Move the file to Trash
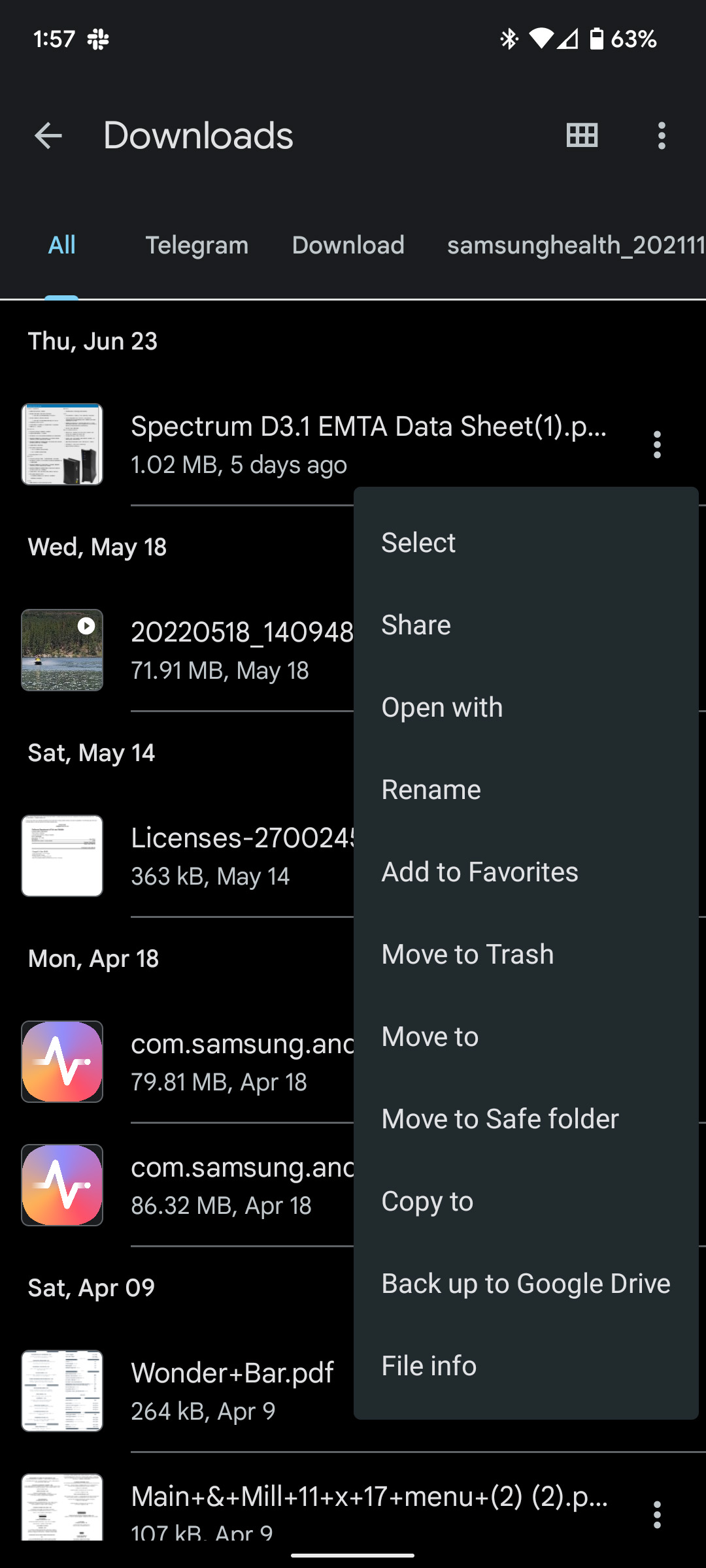The image size is (706, 1568). [467, 955]
